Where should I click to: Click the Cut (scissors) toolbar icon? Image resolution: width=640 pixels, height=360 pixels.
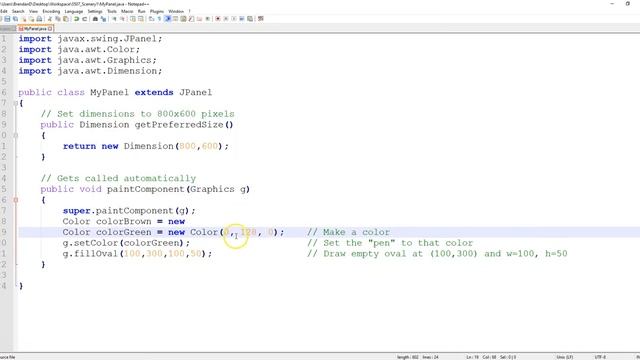click(50, 19)
